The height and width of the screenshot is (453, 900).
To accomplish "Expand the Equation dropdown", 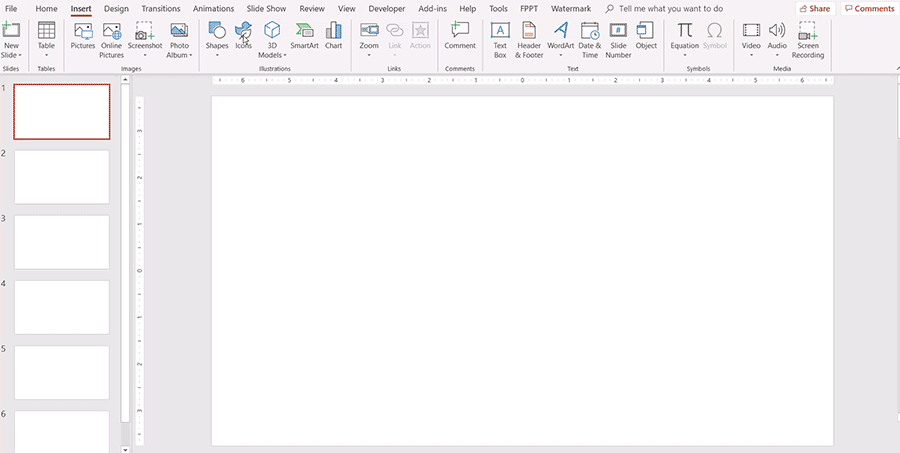I will coord(685,55).
